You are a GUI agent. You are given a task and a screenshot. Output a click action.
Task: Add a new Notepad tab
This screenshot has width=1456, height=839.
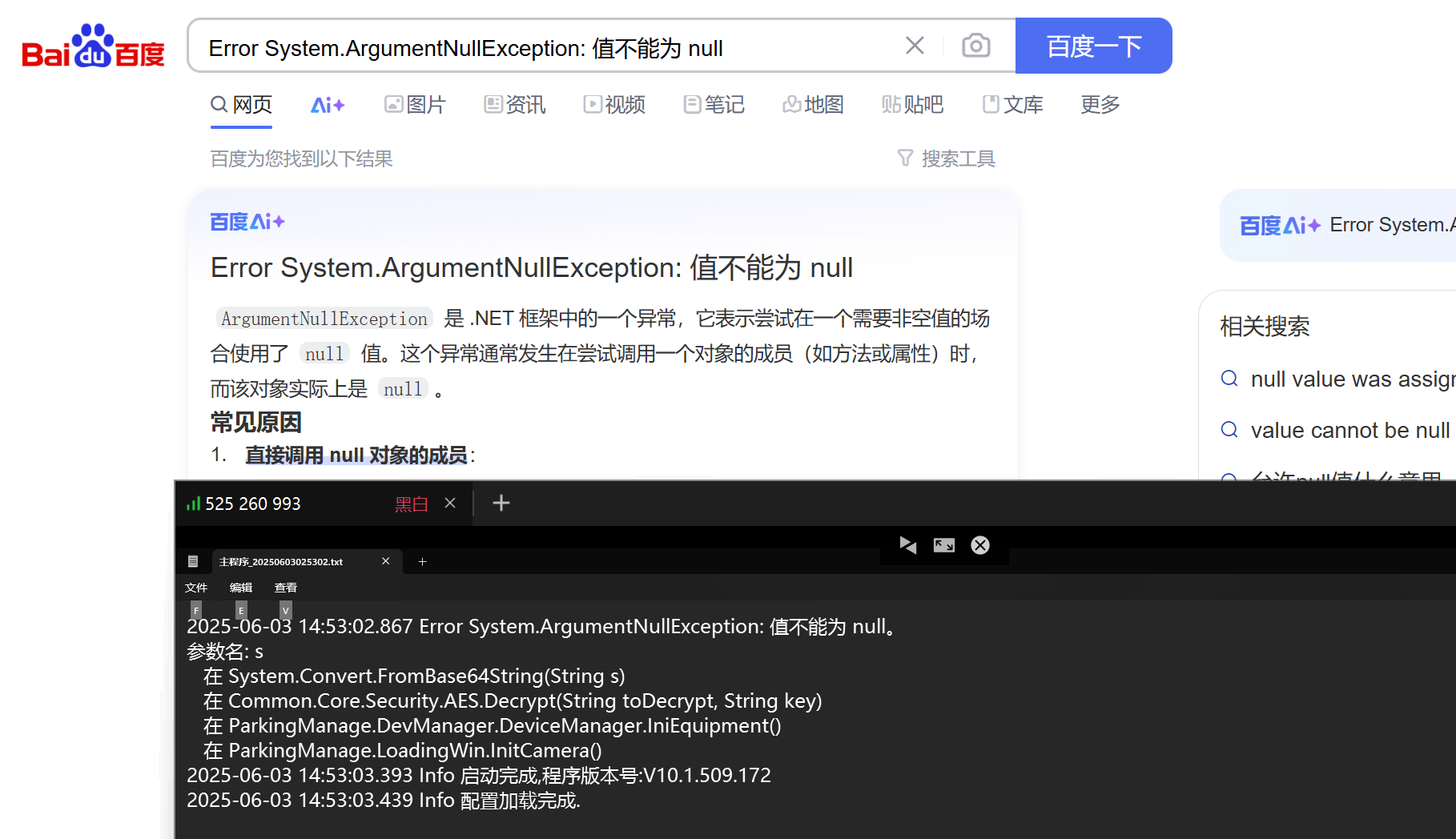pyautogui.click(x=422, y=561)
